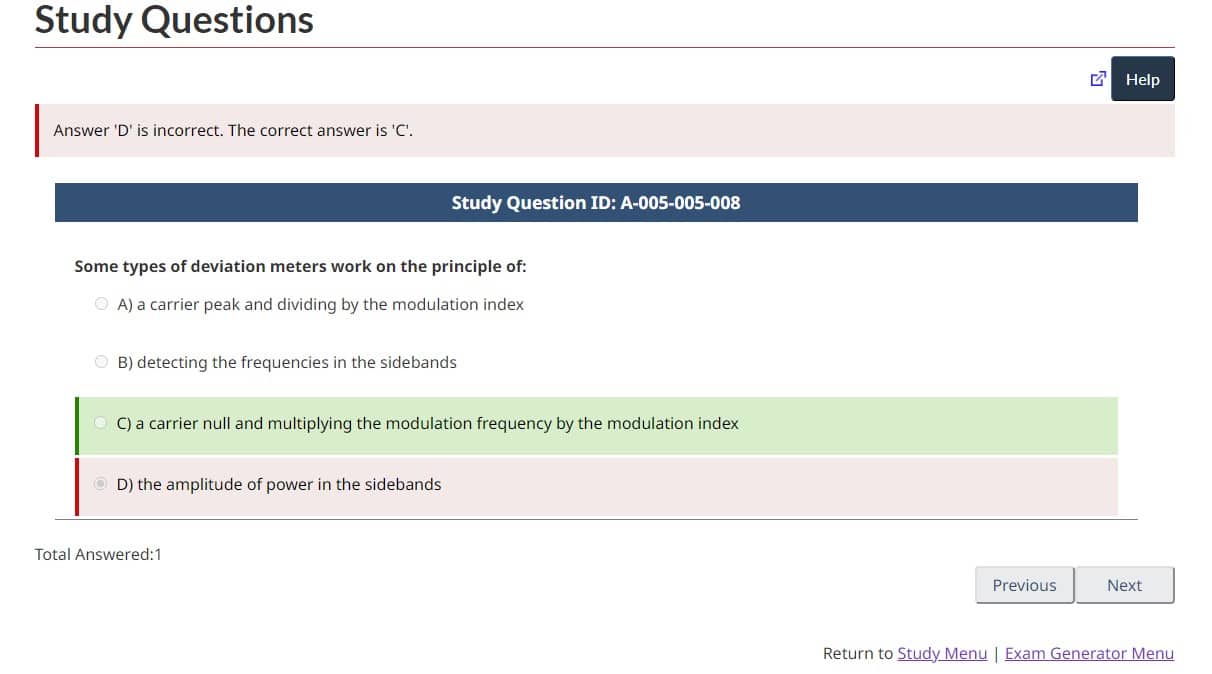This screenshot has width=1212, height=674.
Task: Click "detecting the frequencies in the sidebands" text
Action: click(287, 362)
